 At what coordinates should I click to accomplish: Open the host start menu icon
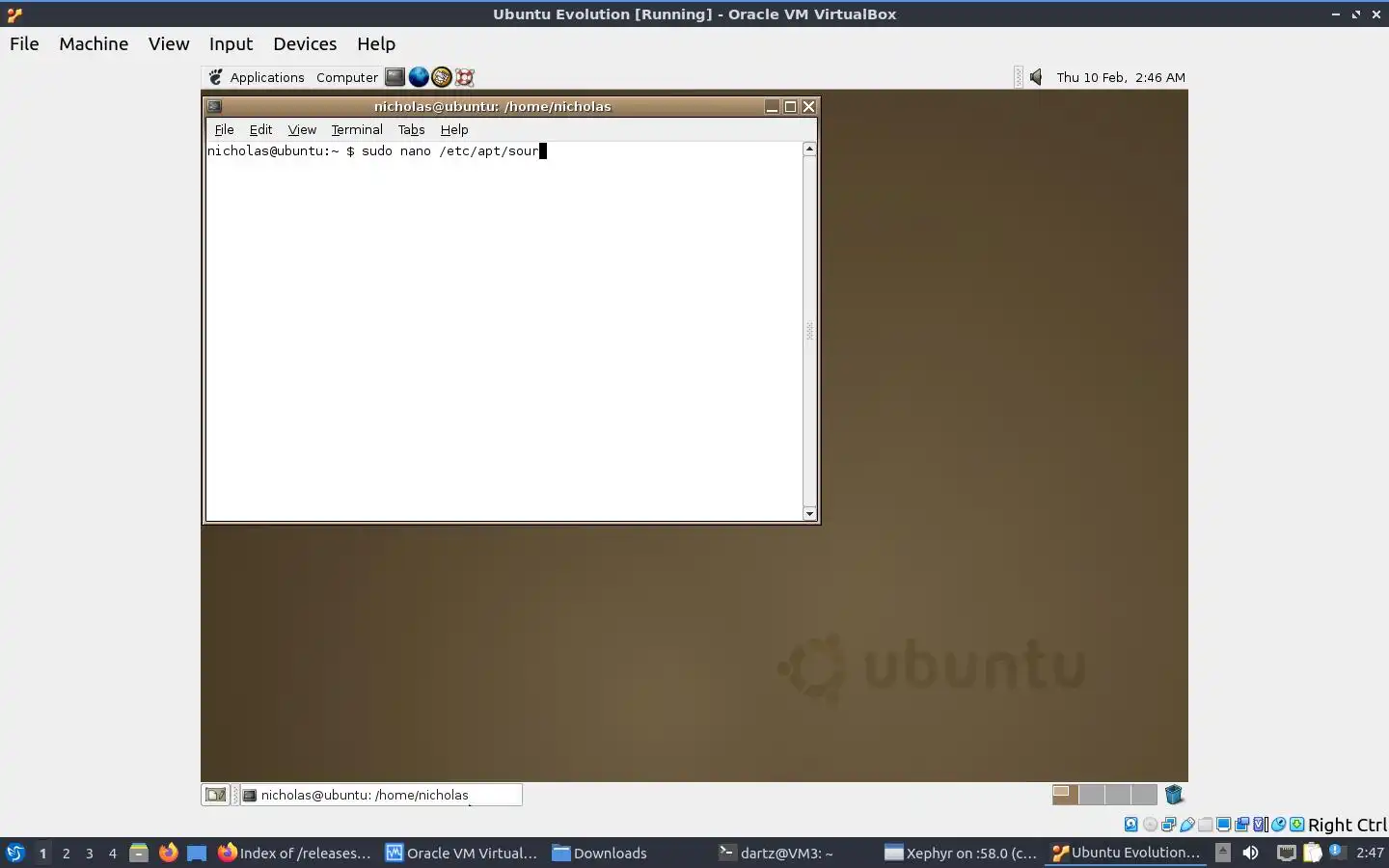pos(14,853)
